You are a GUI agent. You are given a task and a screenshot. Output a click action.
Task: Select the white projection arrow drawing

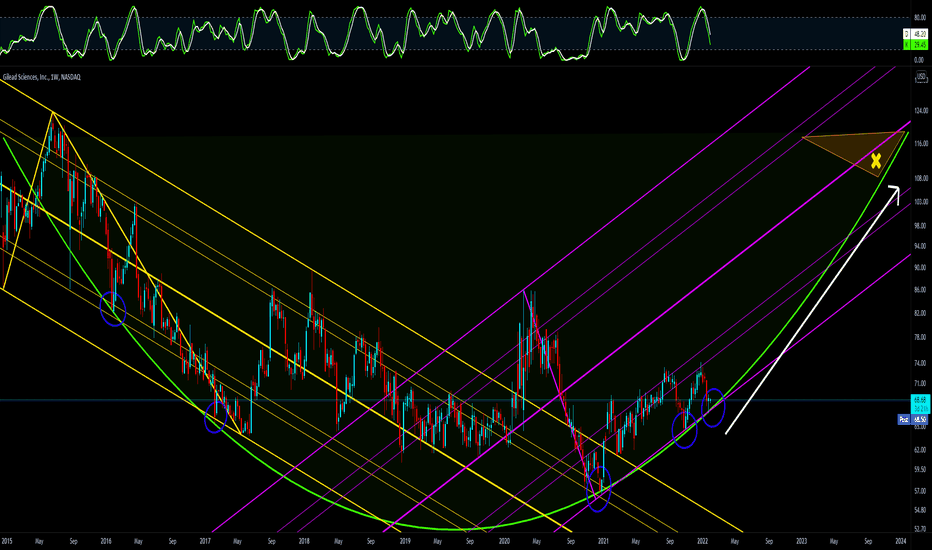[813, 309]
